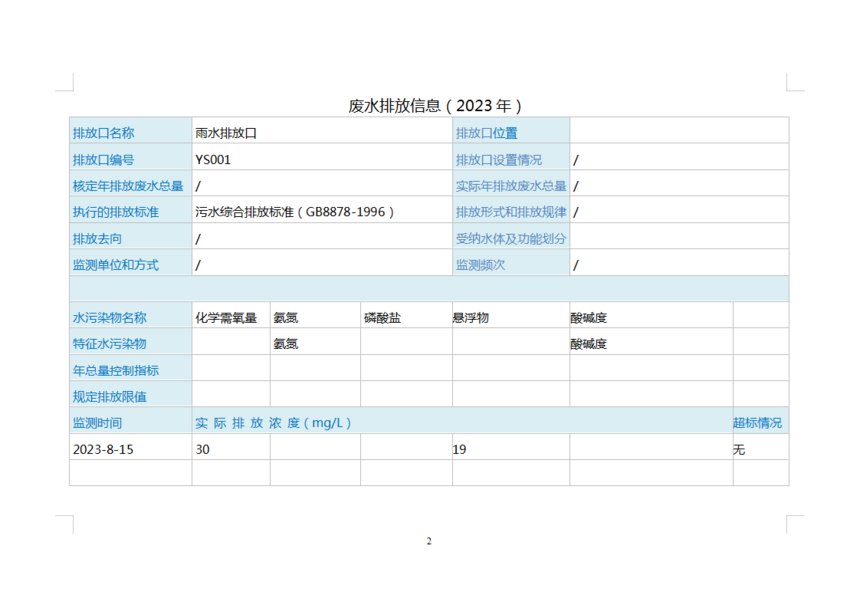Select the 排放口设置情况 label cell
This screenshot has height=608, width=860.
click(x=499, y=159)
